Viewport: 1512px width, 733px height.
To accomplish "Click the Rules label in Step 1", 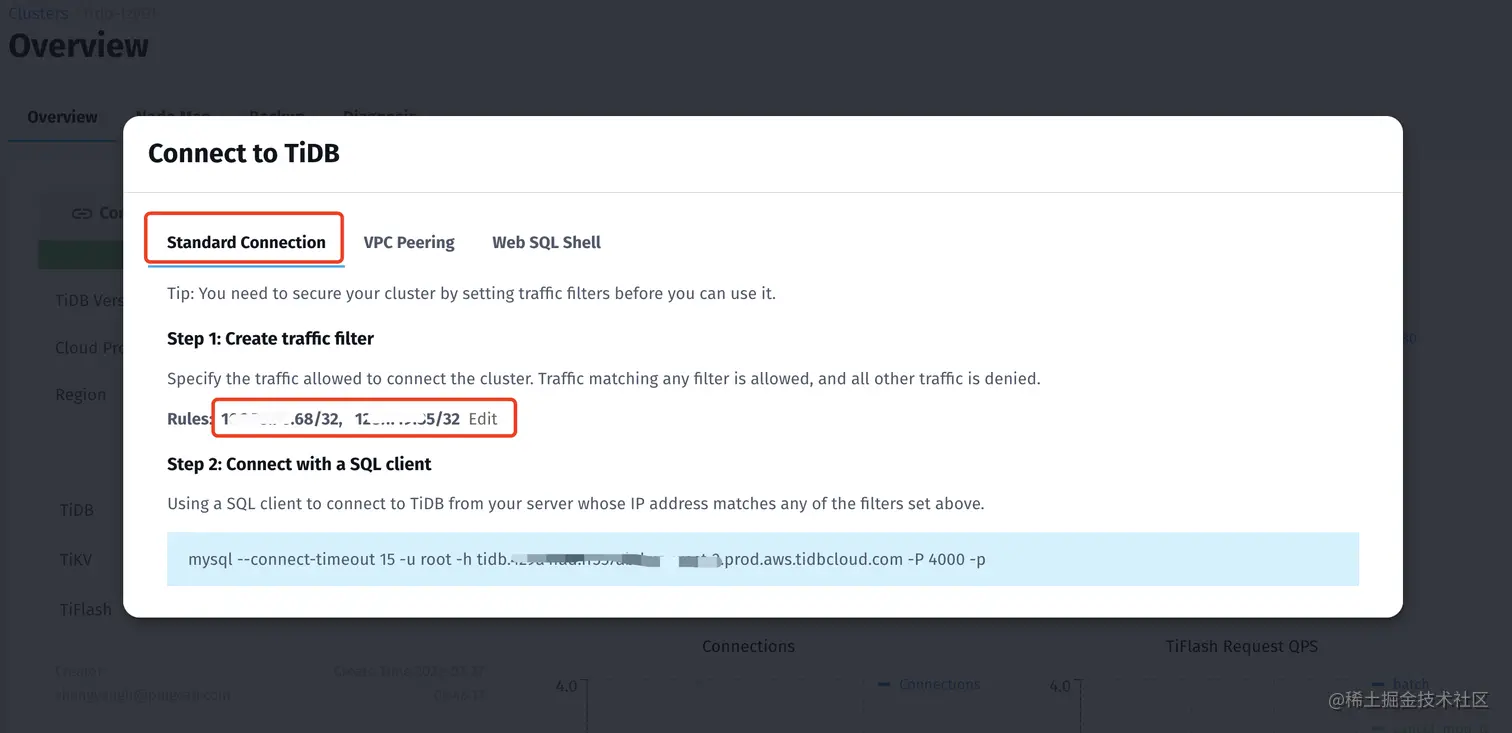I will 189,419.
